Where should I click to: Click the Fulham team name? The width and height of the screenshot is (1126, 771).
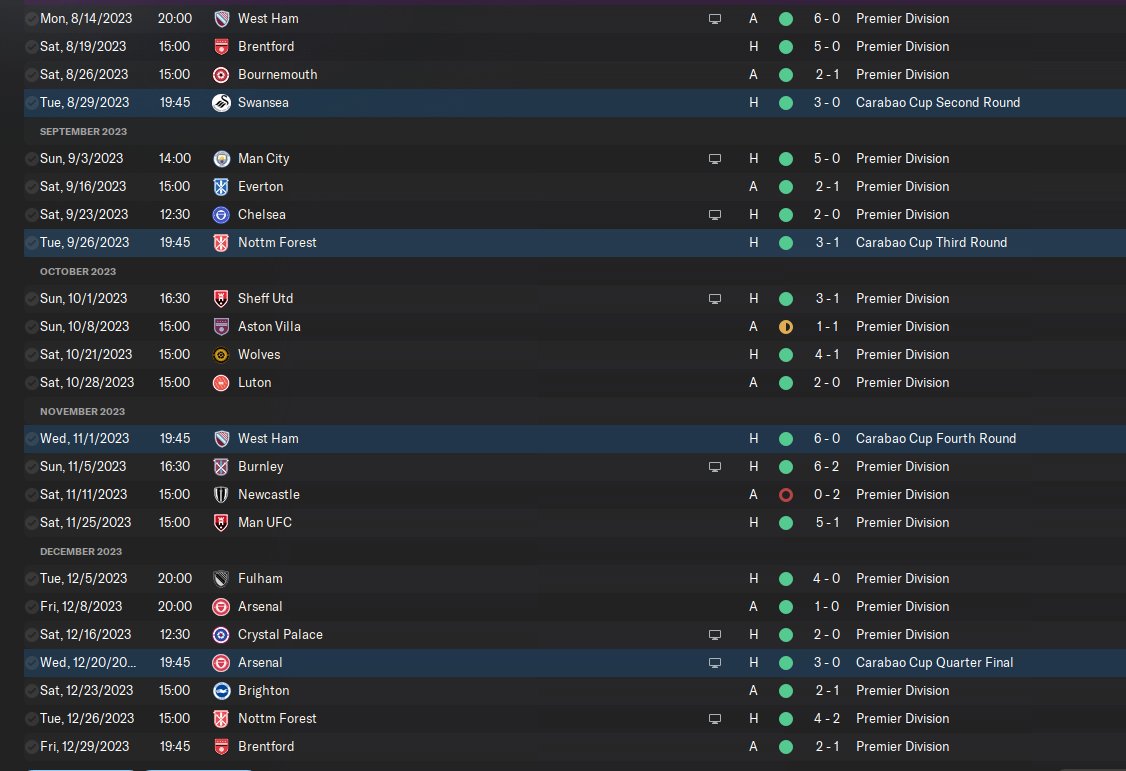[260, 579]
